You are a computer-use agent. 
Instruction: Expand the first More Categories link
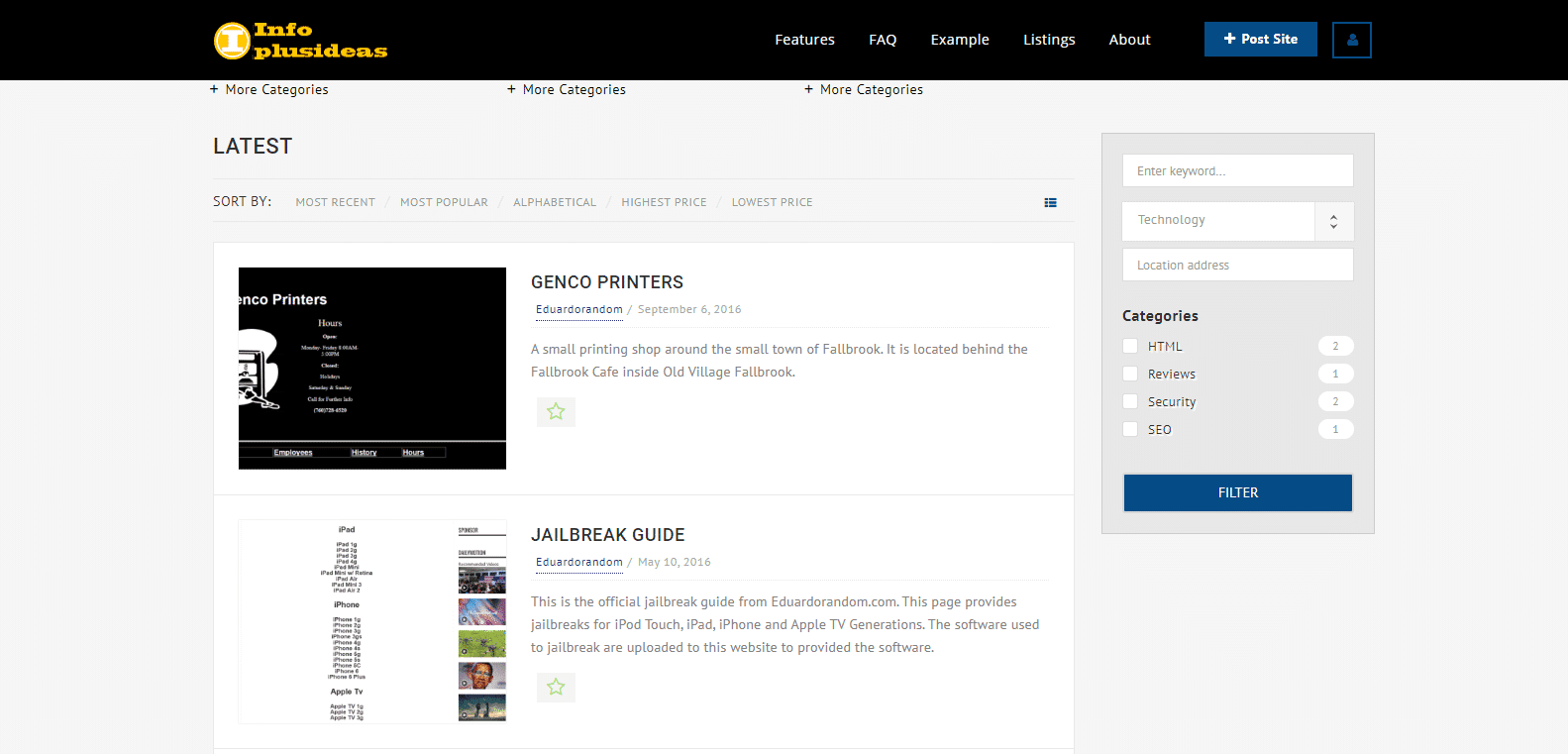(269, 90)
